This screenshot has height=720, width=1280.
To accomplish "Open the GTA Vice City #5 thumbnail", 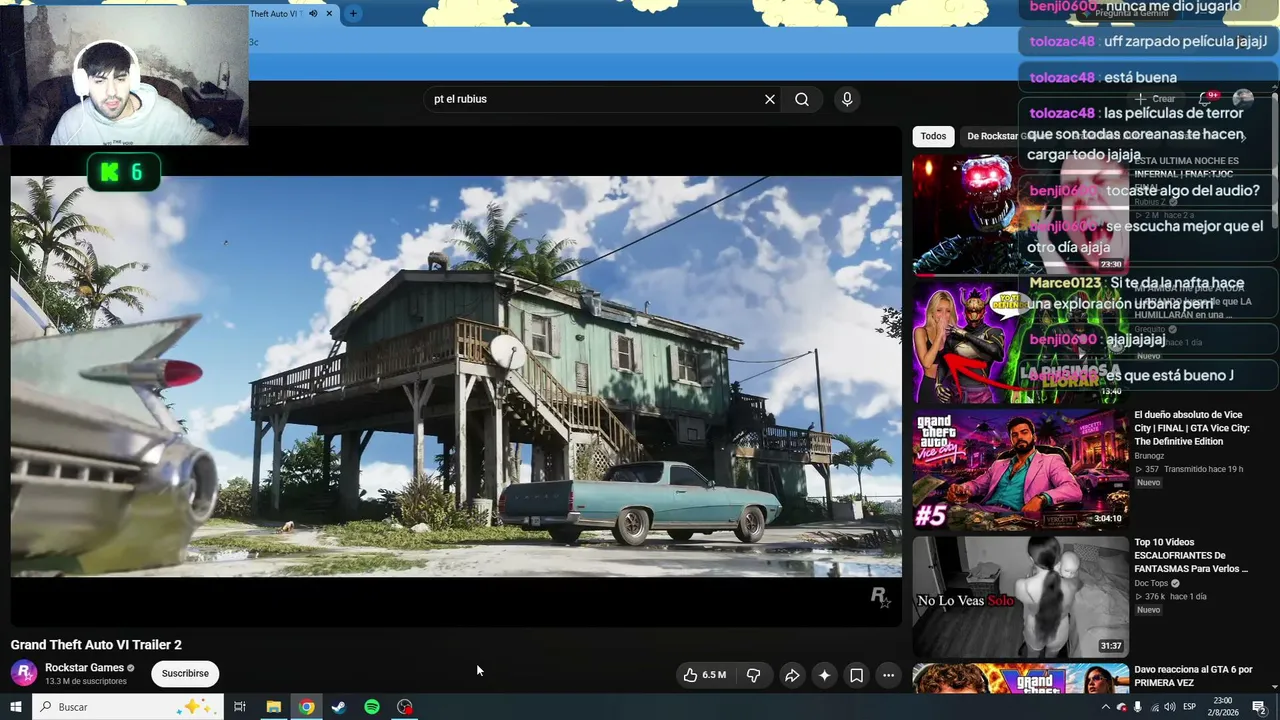I will click(1020, 469).
